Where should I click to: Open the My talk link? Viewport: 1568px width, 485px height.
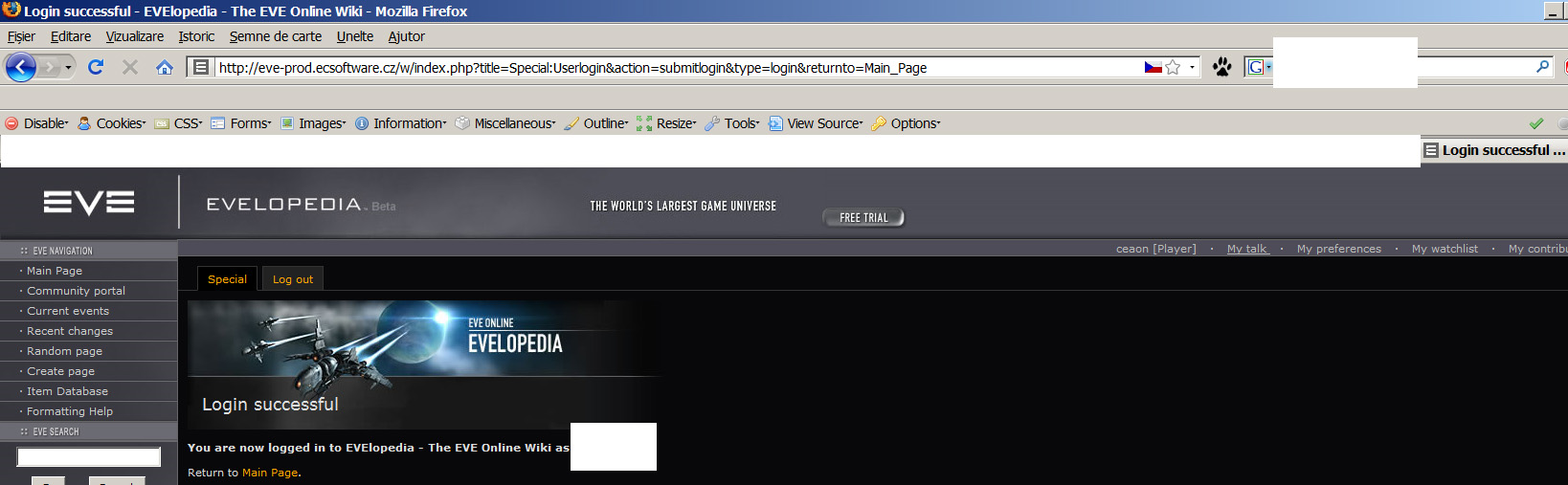(1247, 249)
